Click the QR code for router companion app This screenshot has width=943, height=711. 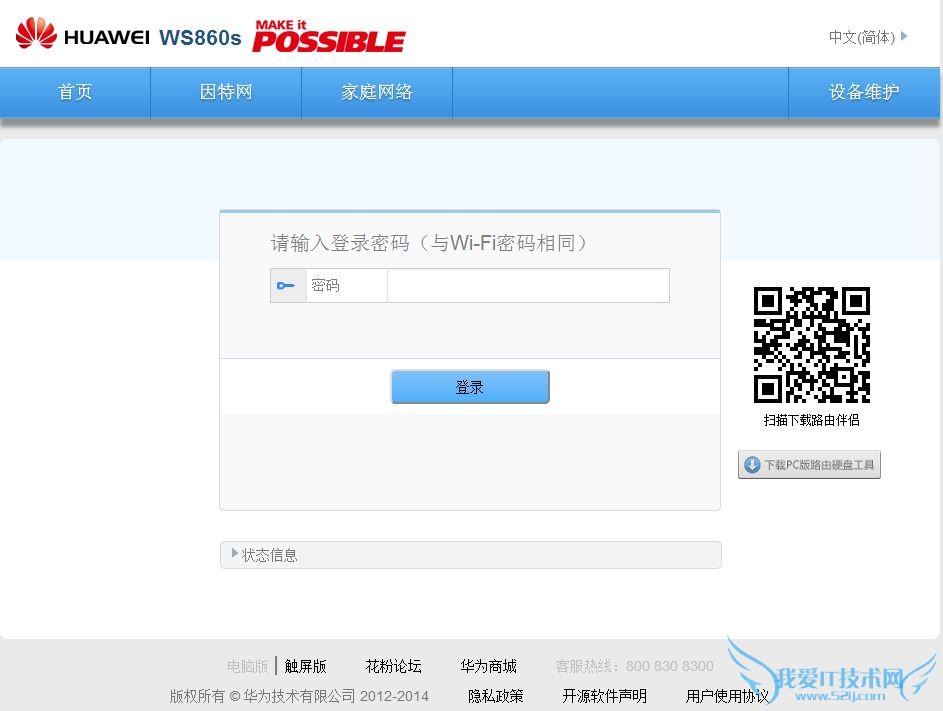tap(811, 345)
